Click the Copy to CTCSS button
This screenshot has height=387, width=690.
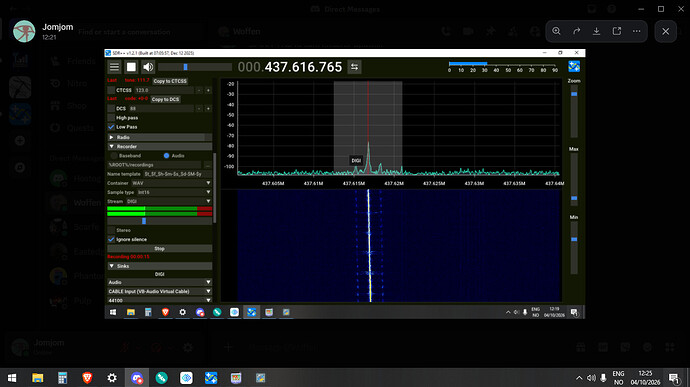(x=170, y=81)
